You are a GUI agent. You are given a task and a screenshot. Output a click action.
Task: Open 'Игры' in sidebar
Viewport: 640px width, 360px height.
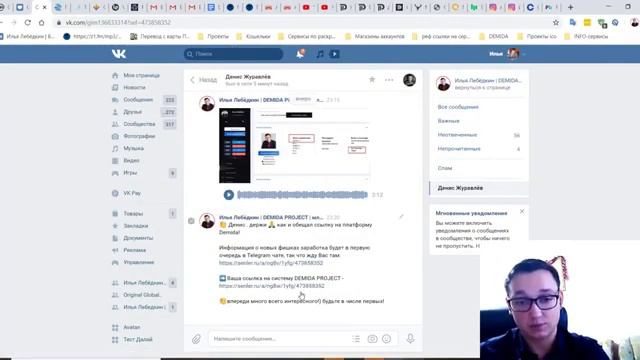point(130,173)
